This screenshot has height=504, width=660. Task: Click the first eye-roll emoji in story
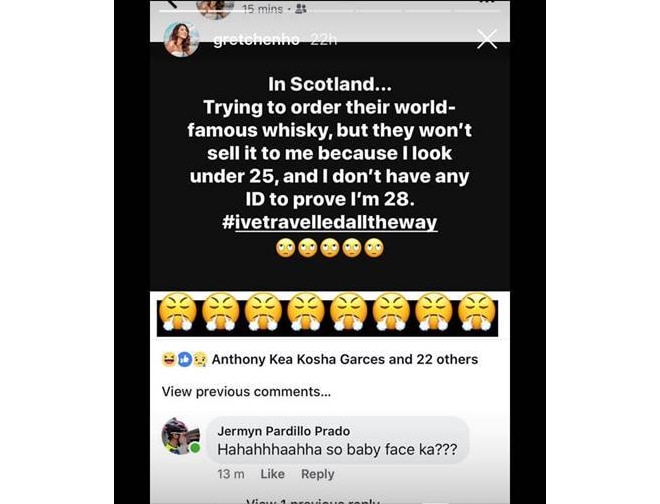pyautogui.click(x=285, y=248)
